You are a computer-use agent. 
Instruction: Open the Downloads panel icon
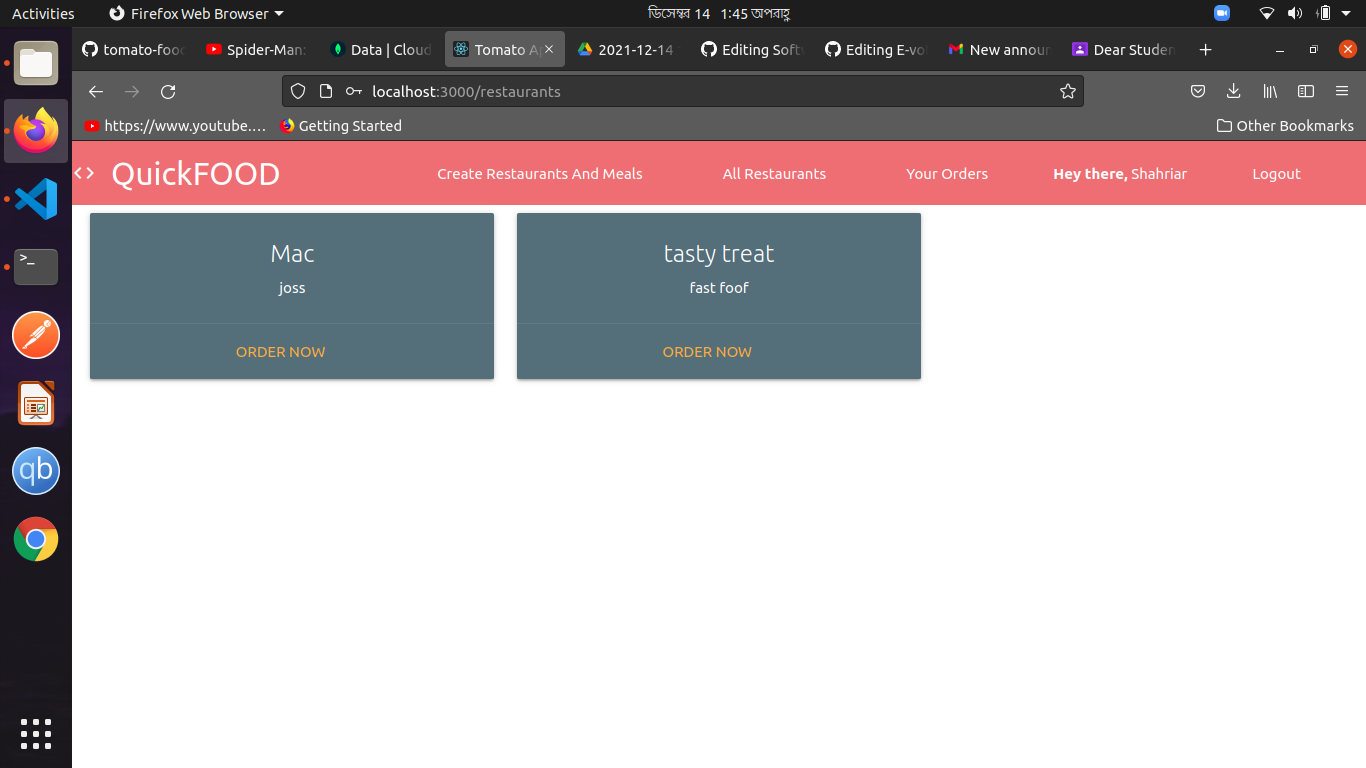(x=1233, y=91)
